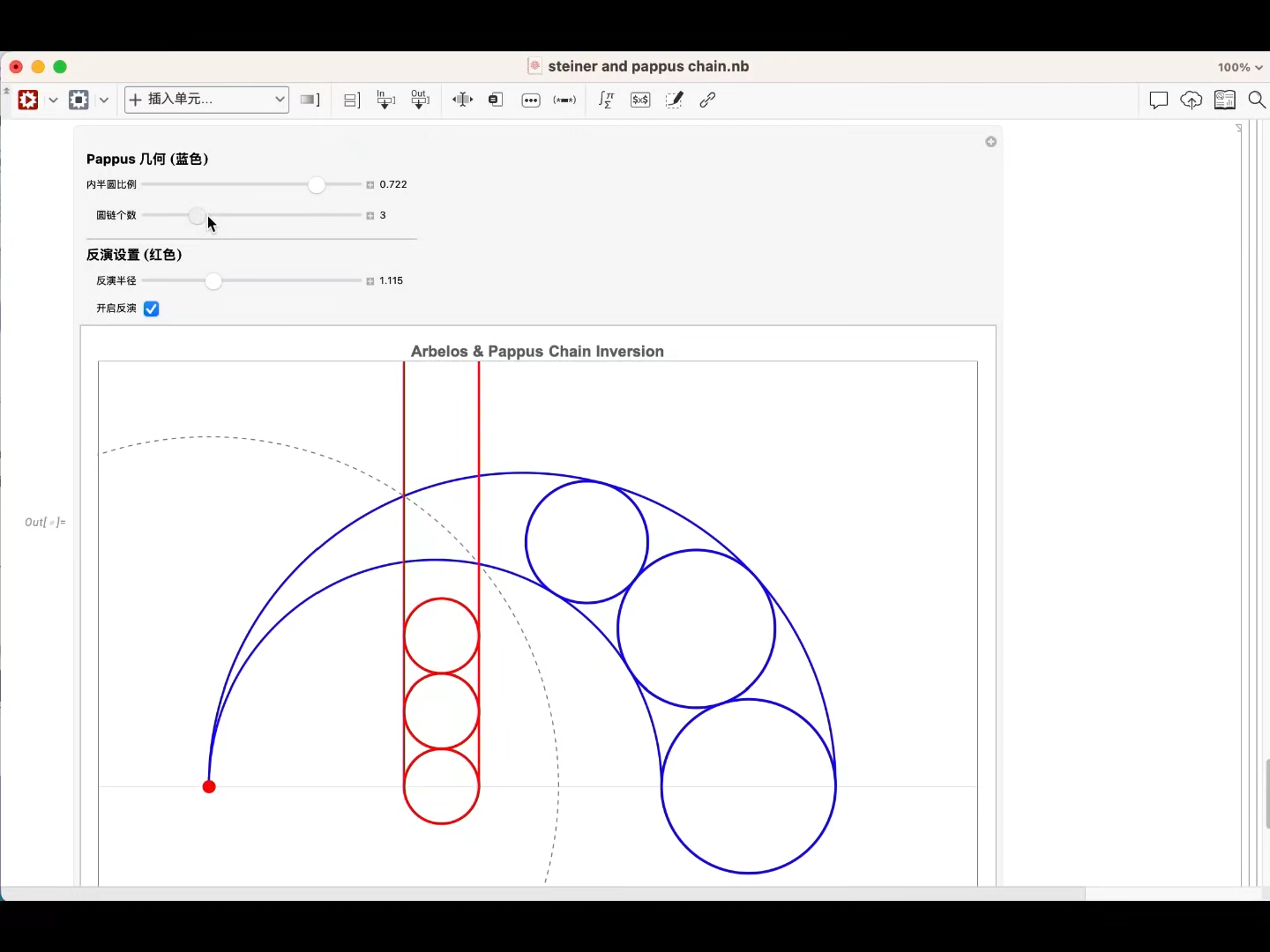
Task: Click the plus options button on the Manipulate panel
Action: pos(990,142)
